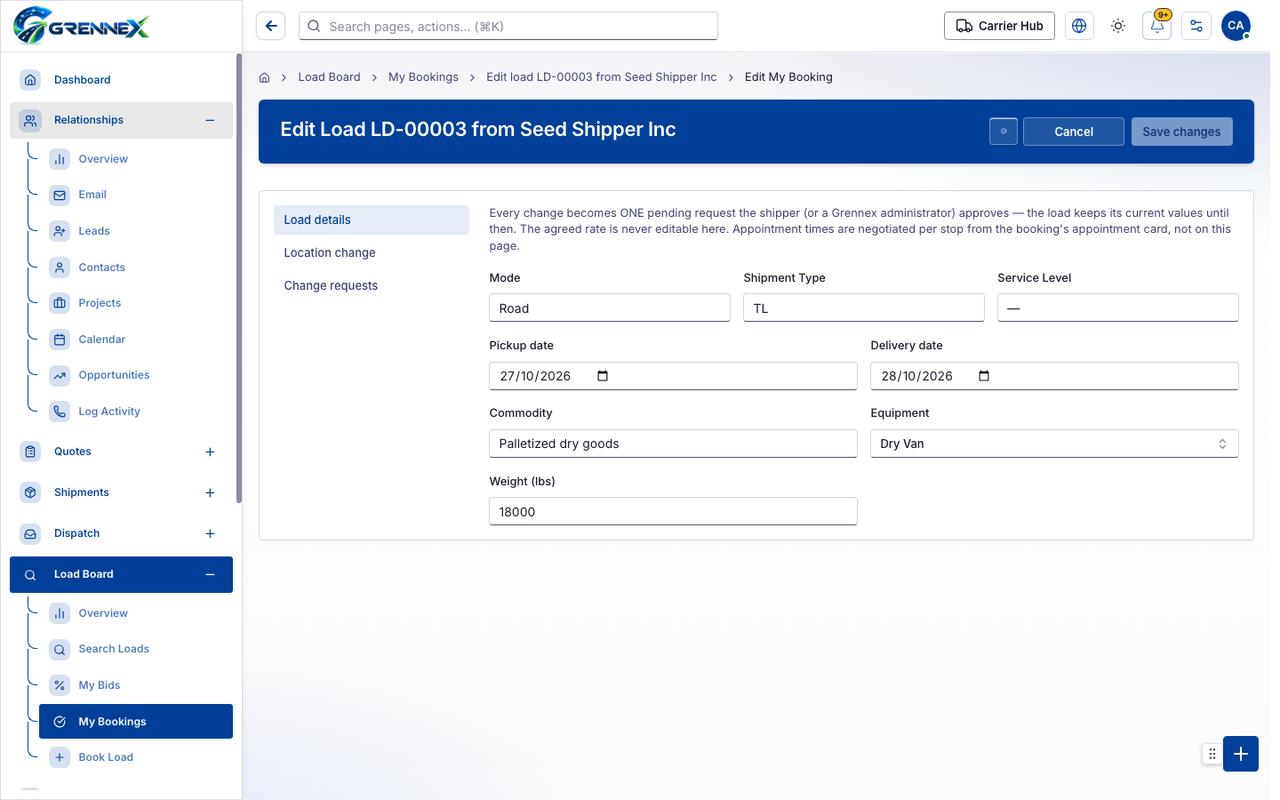Image resolution: width=1280 pixels, height=800 pixels.
Task: Open the notifications bell
Action: 1157,26
